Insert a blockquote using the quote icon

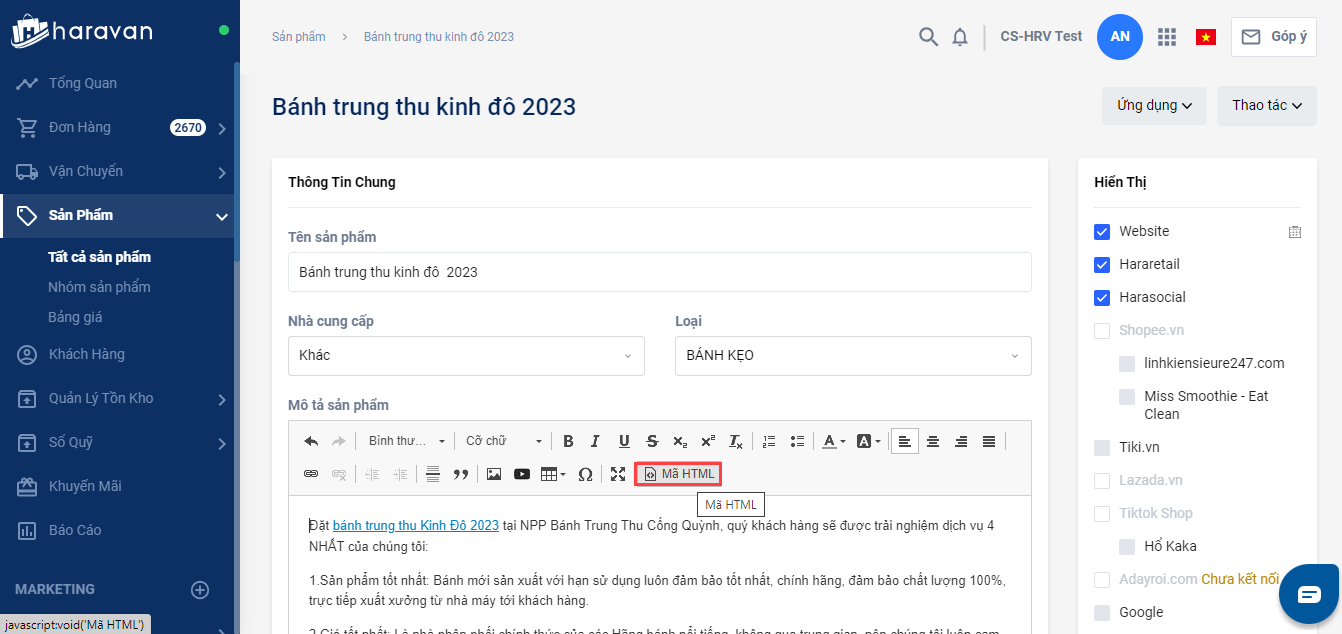pos(461,474)
